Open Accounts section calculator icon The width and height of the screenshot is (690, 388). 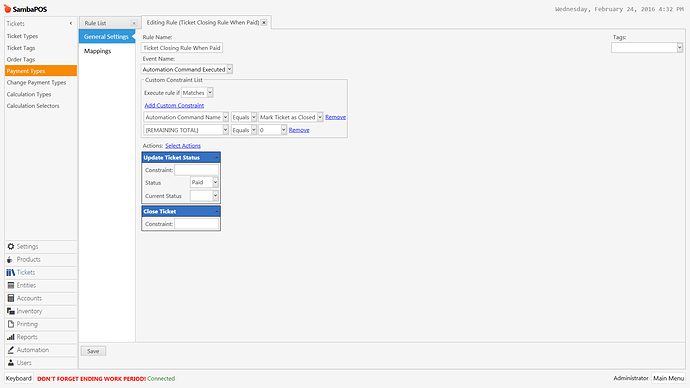(x=11, y=298)
